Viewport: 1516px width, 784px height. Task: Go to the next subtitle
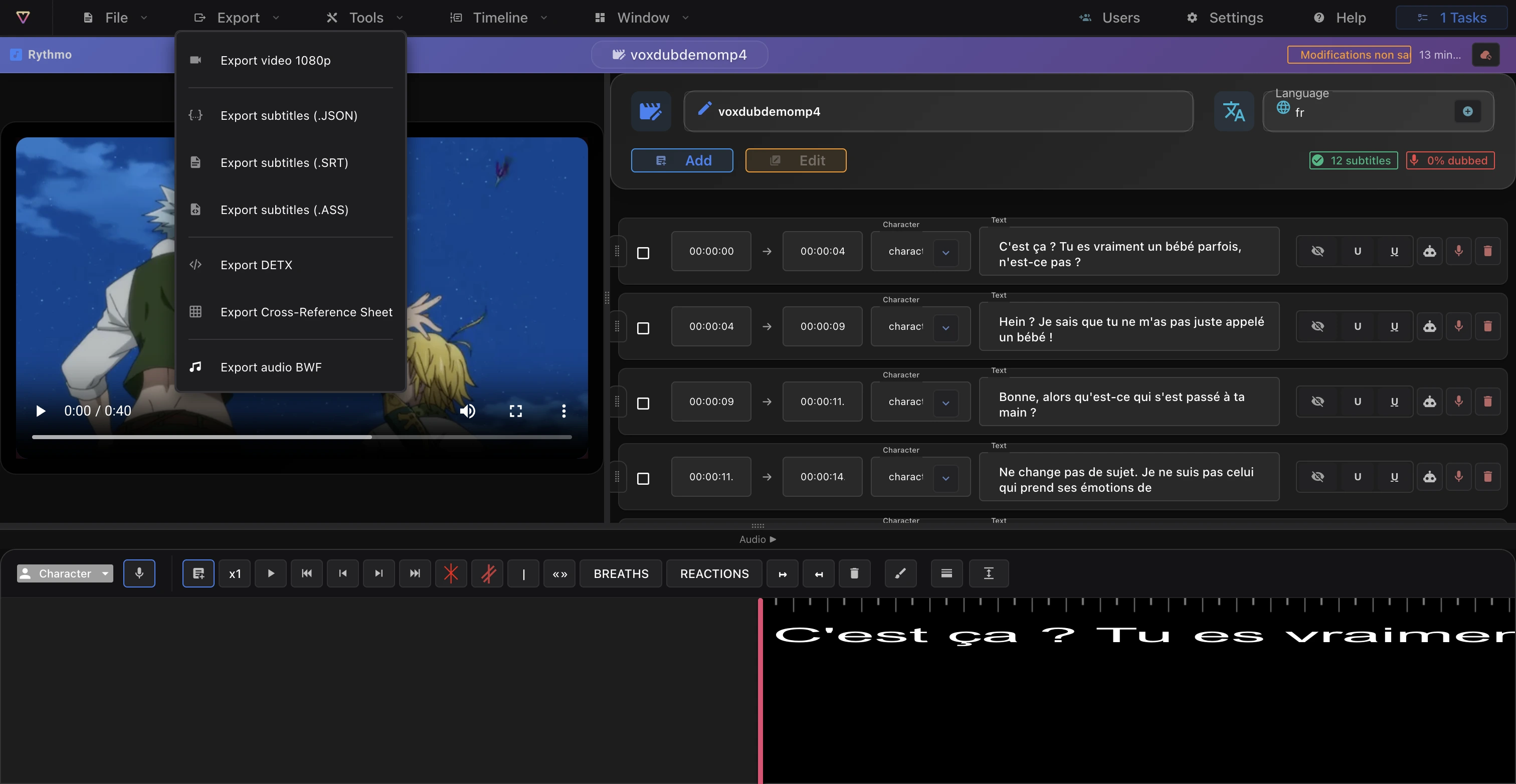[x=379, y=573]
